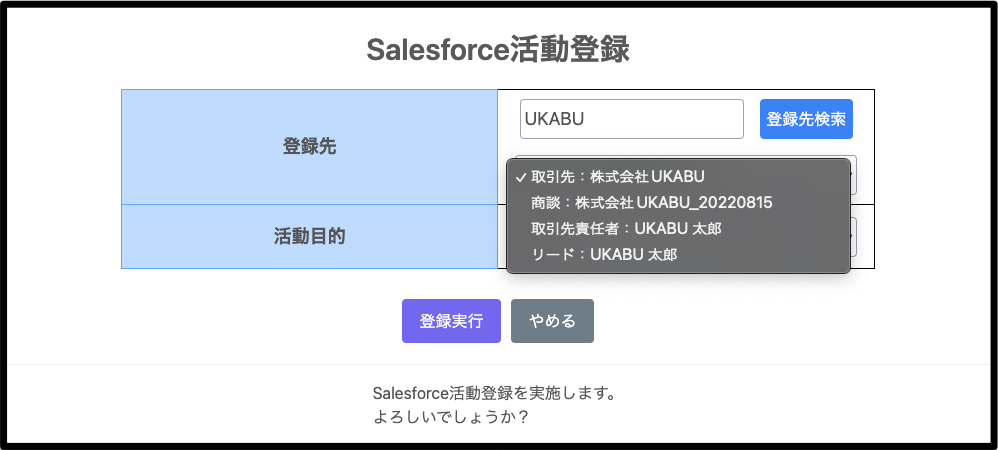Click the blue 登録先 label cell
Screen dimensions: 998x450
pos(309,146)
